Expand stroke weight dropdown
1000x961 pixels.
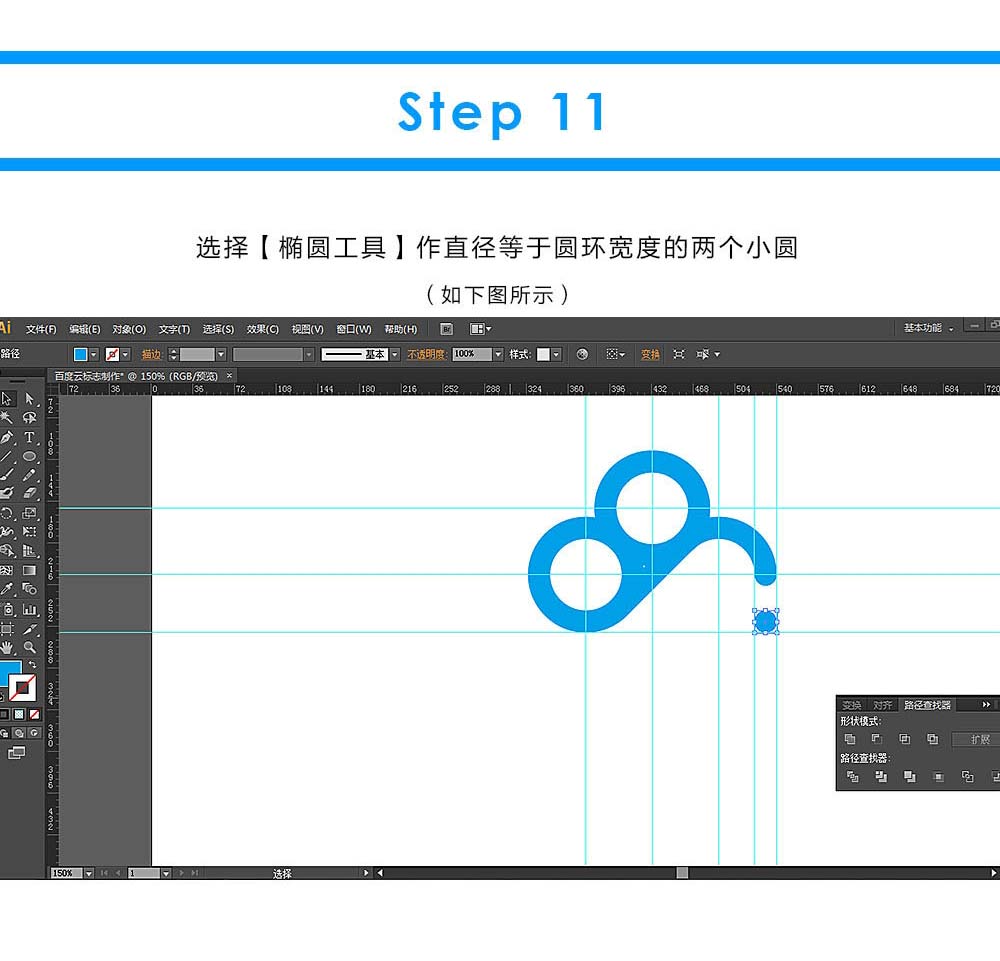(221, 354)
